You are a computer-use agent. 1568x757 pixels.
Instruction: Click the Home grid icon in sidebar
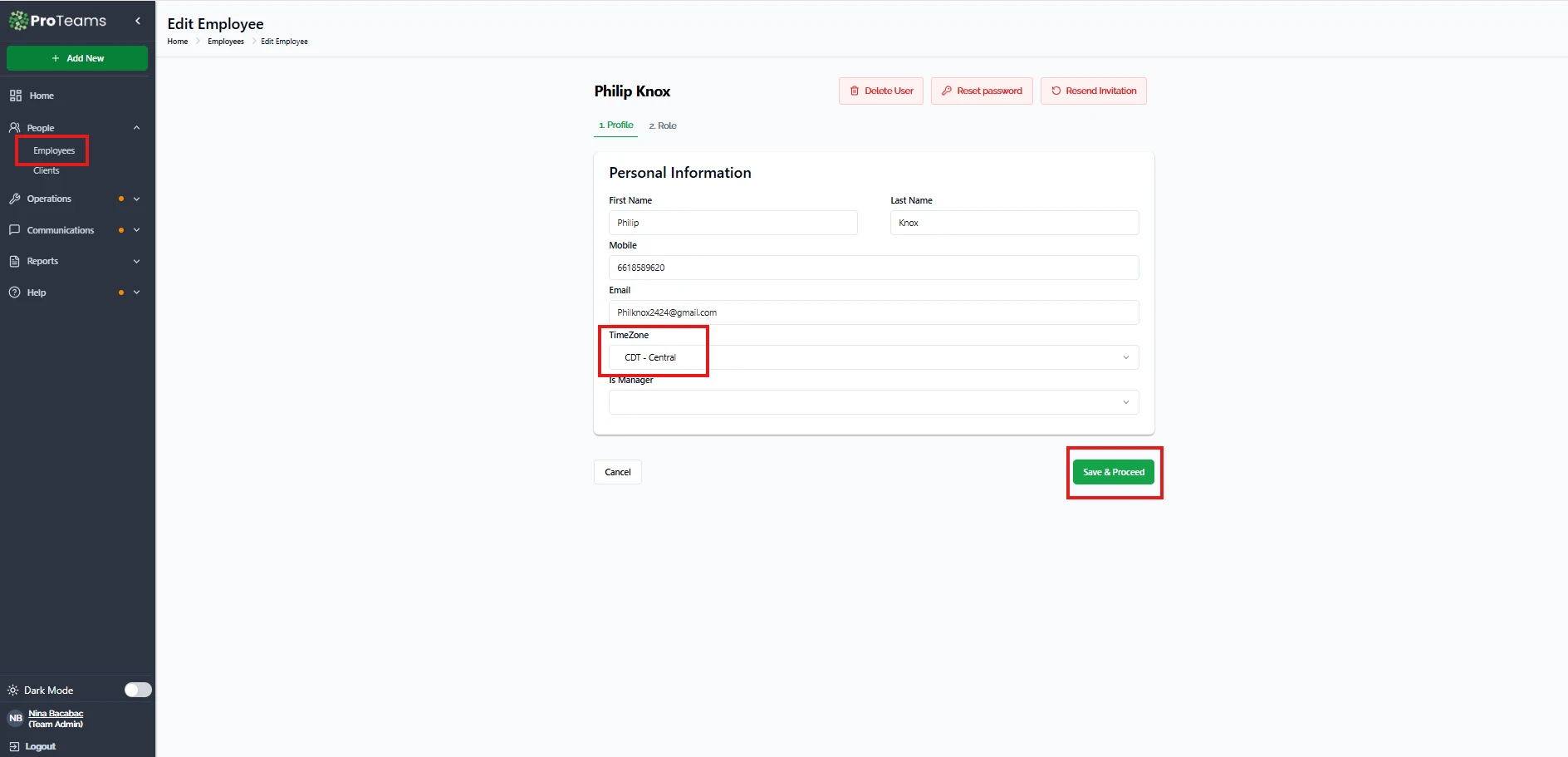[x=16, y=96]
